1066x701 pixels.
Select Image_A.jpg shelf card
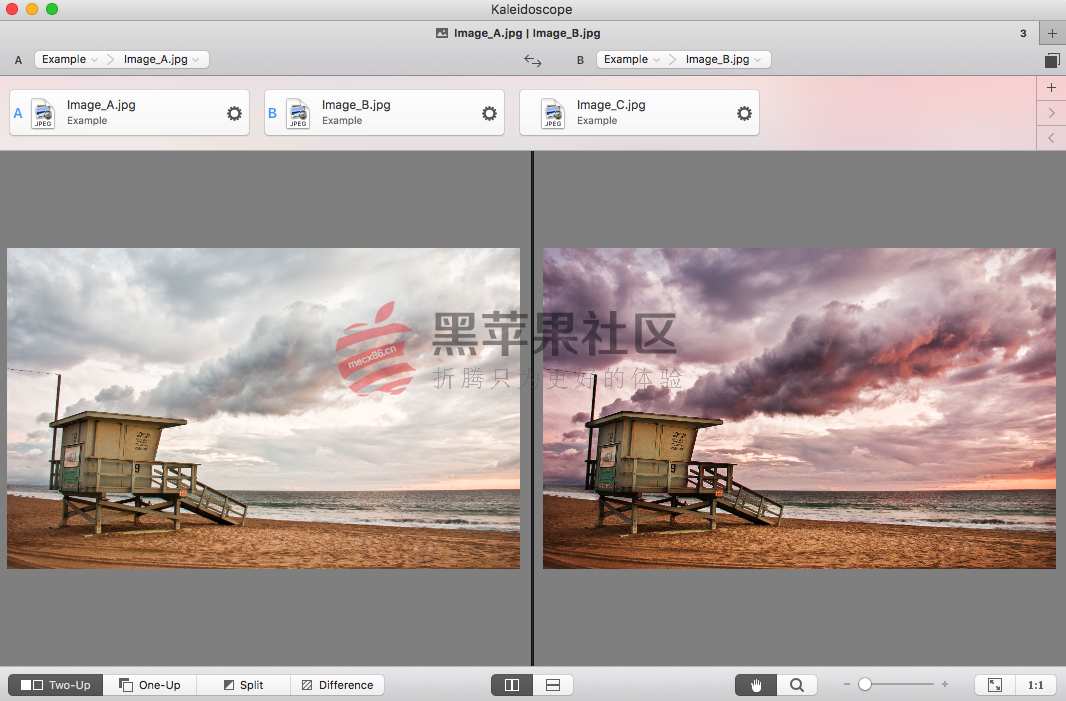click(x=129, y=113)
